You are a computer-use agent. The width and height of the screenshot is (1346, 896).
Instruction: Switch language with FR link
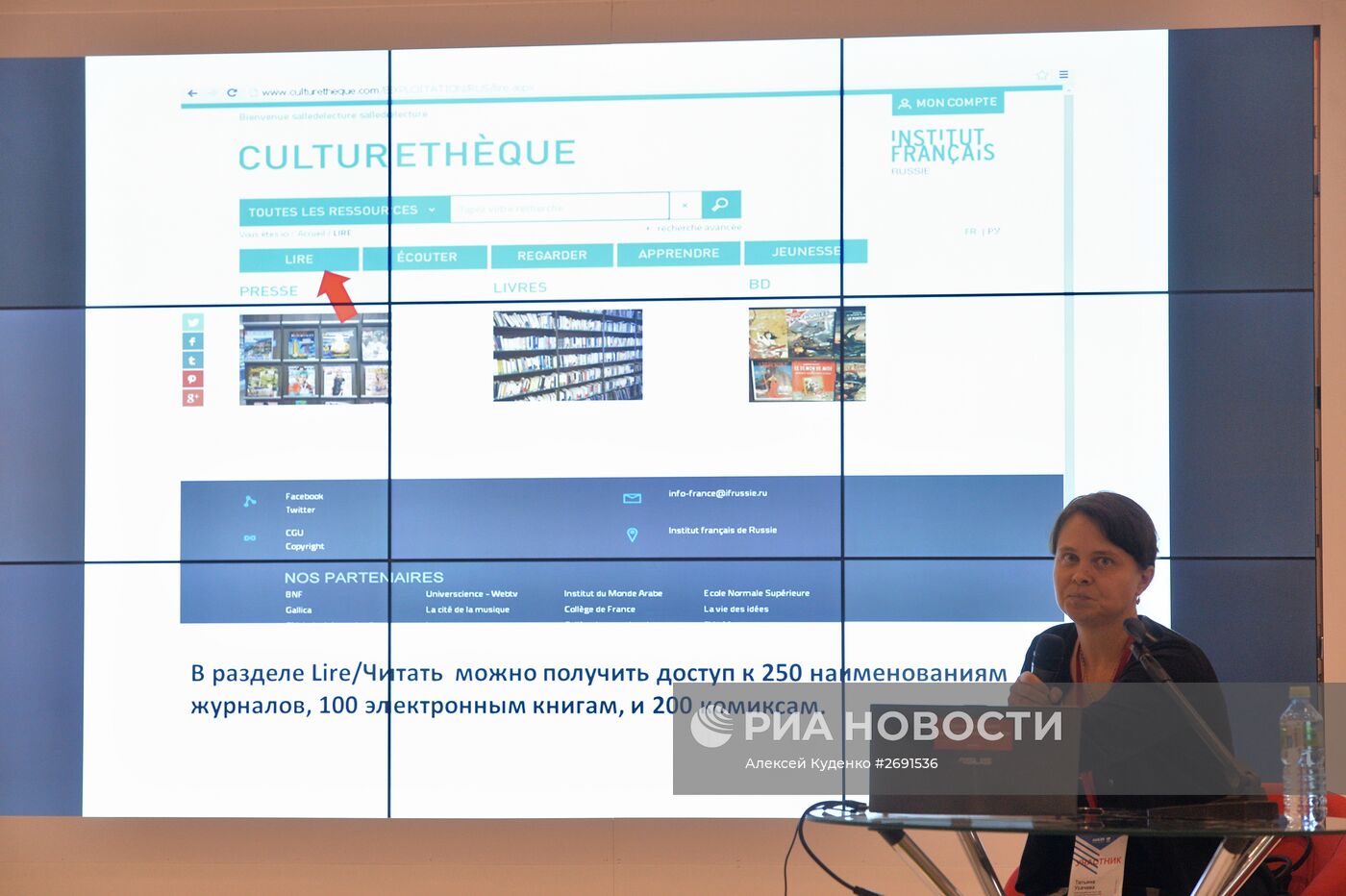[970, 232]
